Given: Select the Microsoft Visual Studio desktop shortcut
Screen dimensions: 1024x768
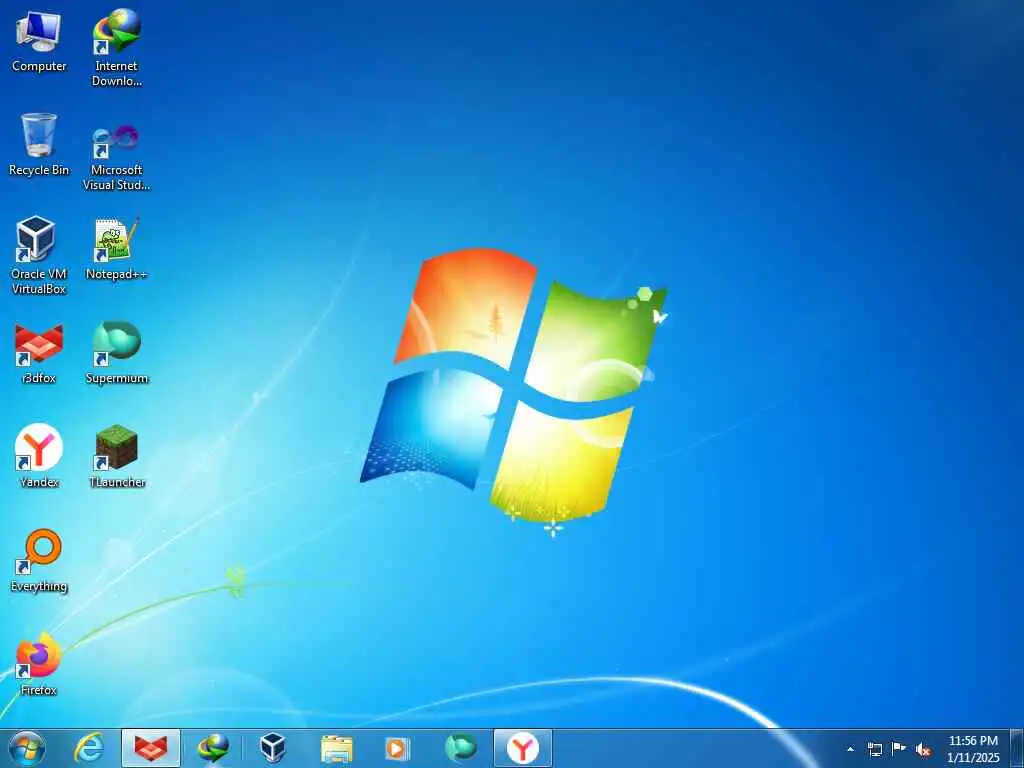Looking at the screenshot, I should pos(116,157).
